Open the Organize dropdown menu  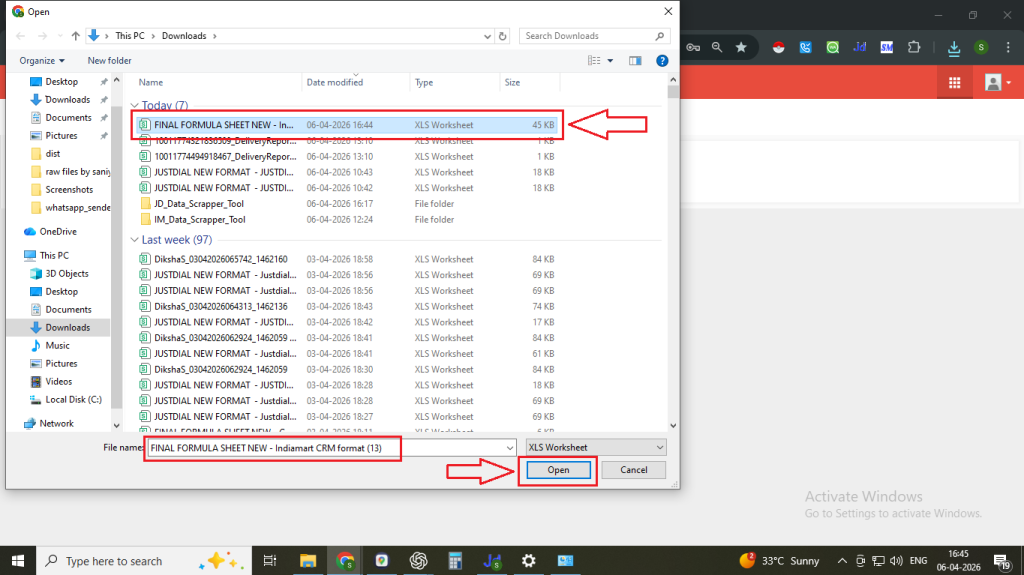click(42, 61)
